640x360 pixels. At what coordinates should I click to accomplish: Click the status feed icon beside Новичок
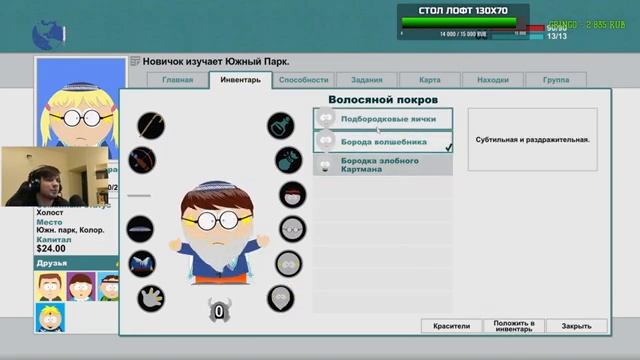135,62
